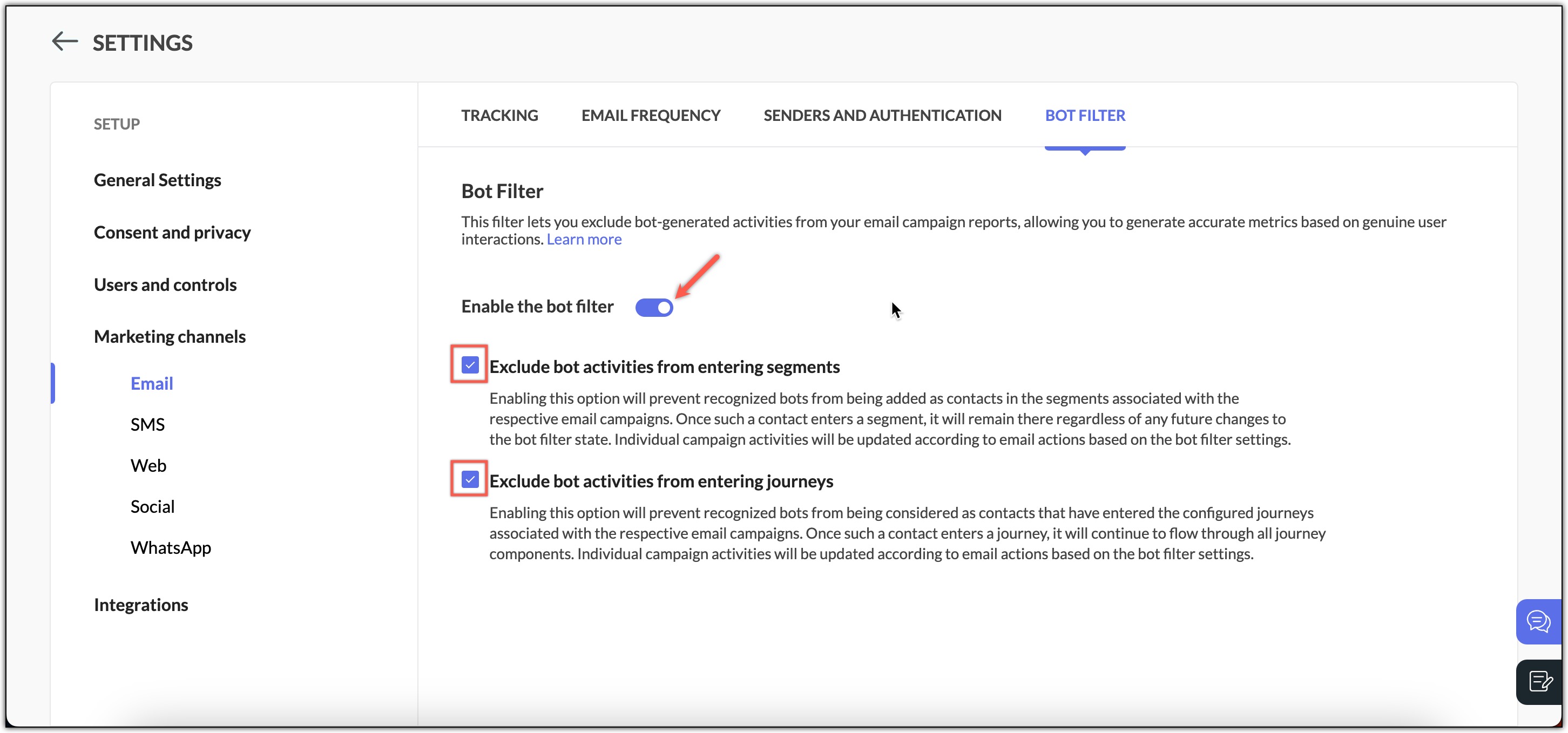Switch to the Tracking tab
This screenshot has height=733, width=1568.
click(500, 115)
